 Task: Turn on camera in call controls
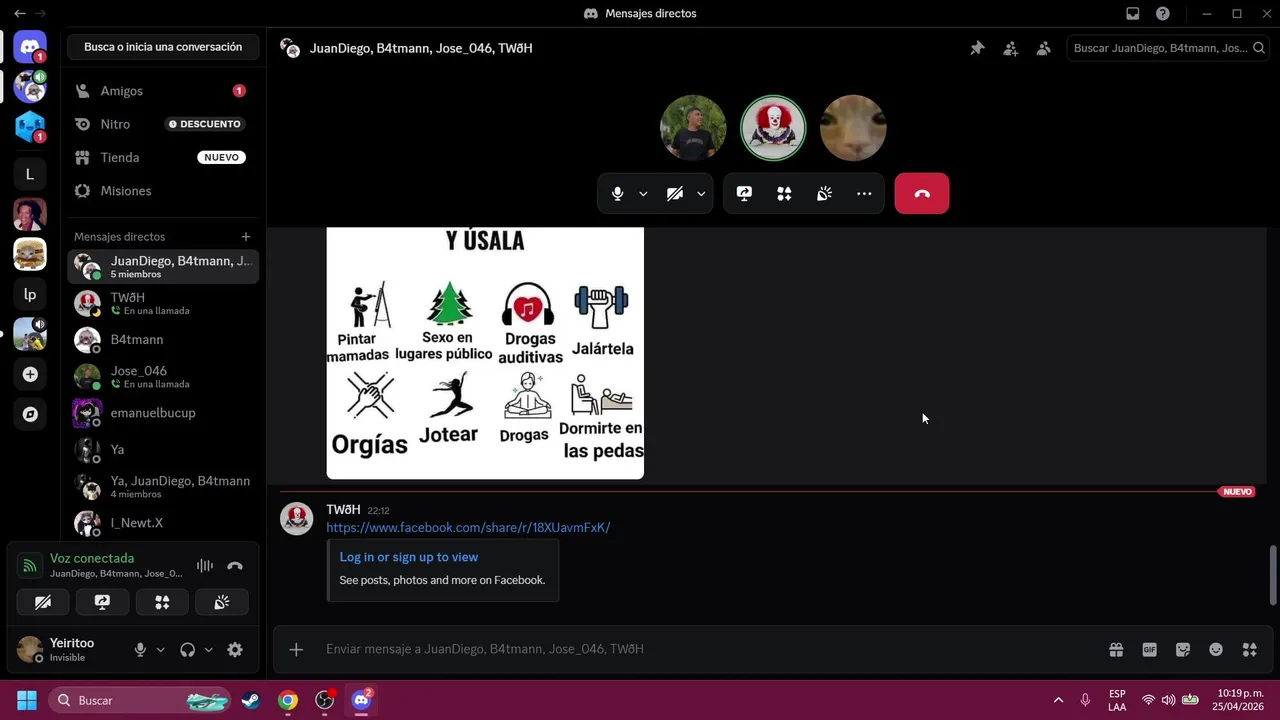point(675,194)
